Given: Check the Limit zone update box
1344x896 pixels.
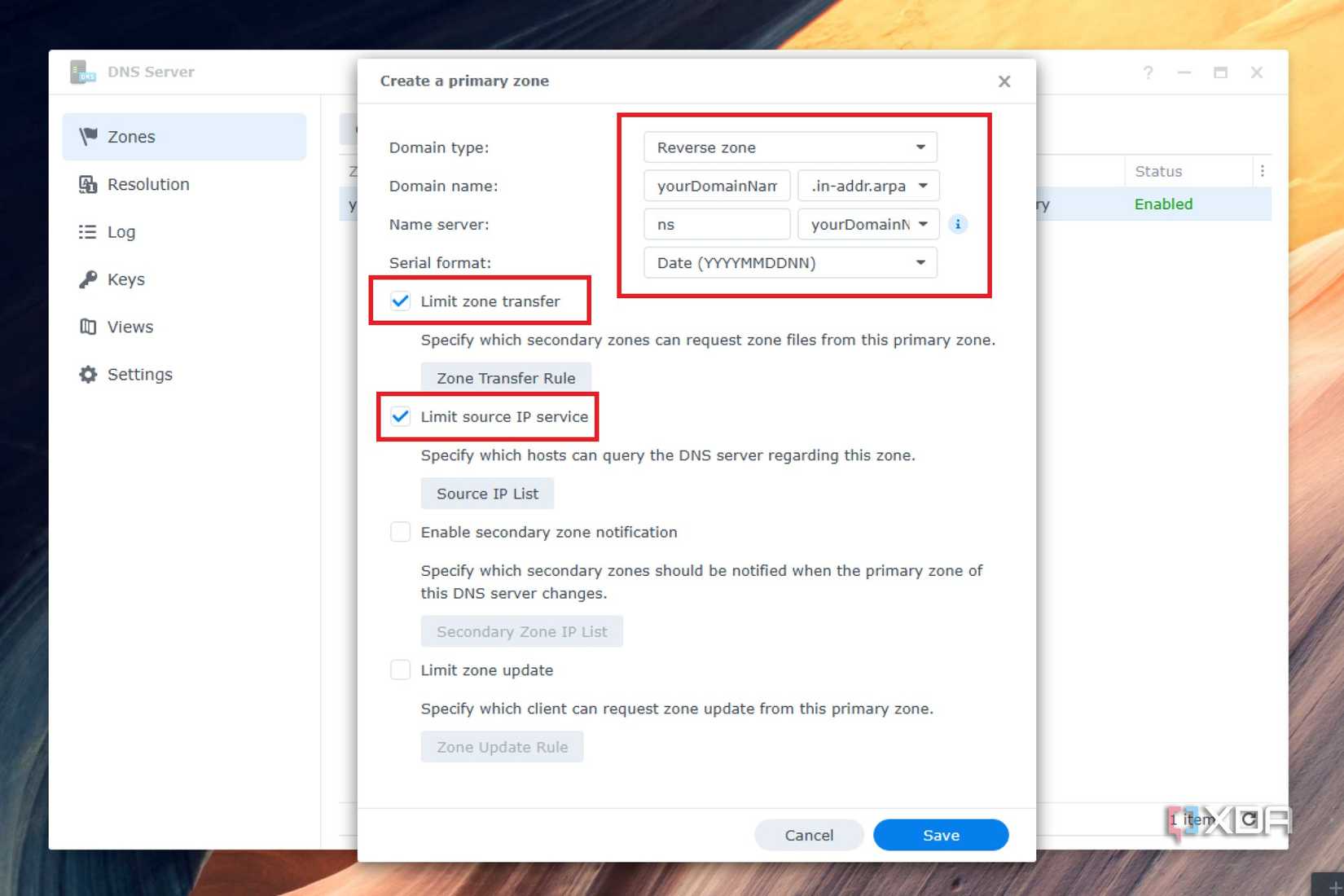Looking at the screenshot, I should (x=400, y=670).
